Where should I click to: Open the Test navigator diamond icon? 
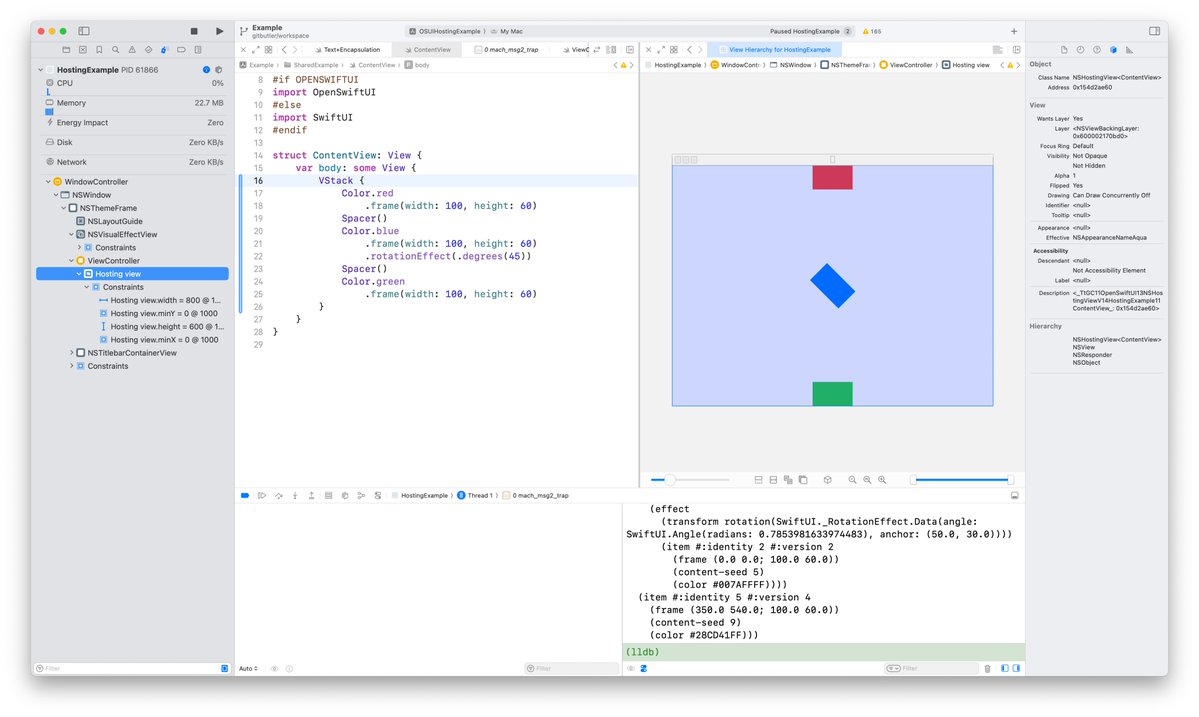coord(148,50)
